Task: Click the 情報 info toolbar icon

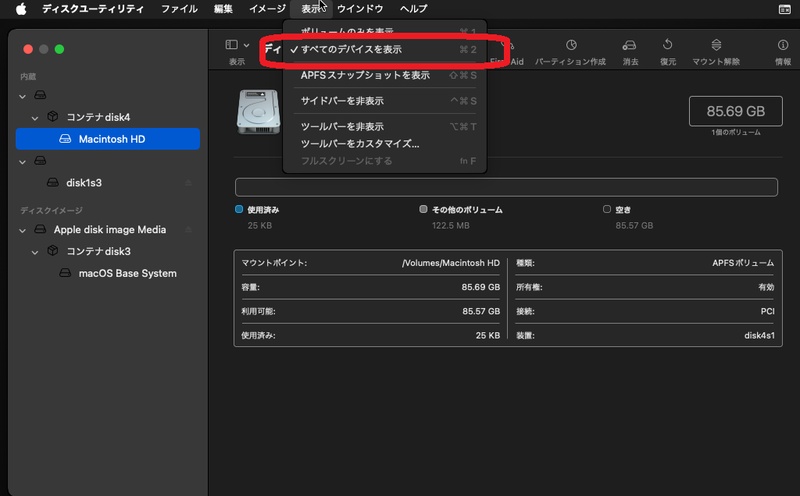Action: point(783,45)
